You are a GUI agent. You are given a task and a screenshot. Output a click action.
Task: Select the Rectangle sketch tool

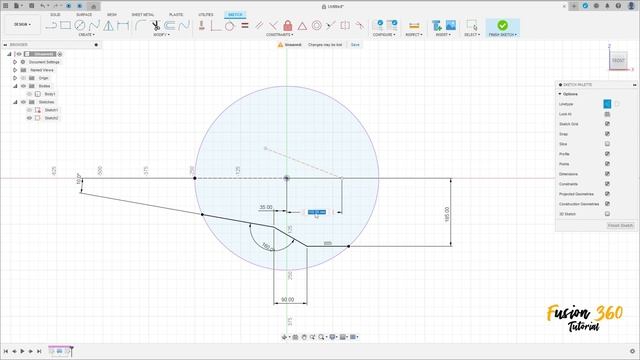click(65, 26)
